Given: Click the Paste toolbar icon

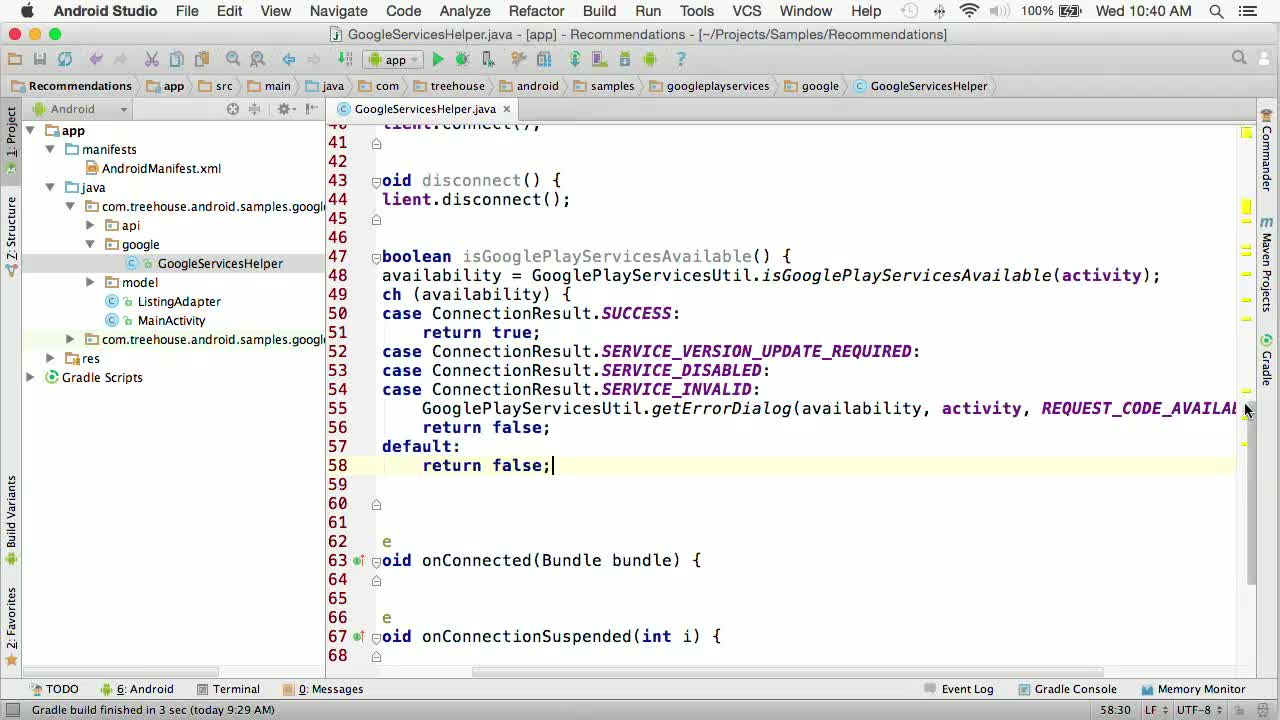Looking at the screenshot, I should (201, 60).
